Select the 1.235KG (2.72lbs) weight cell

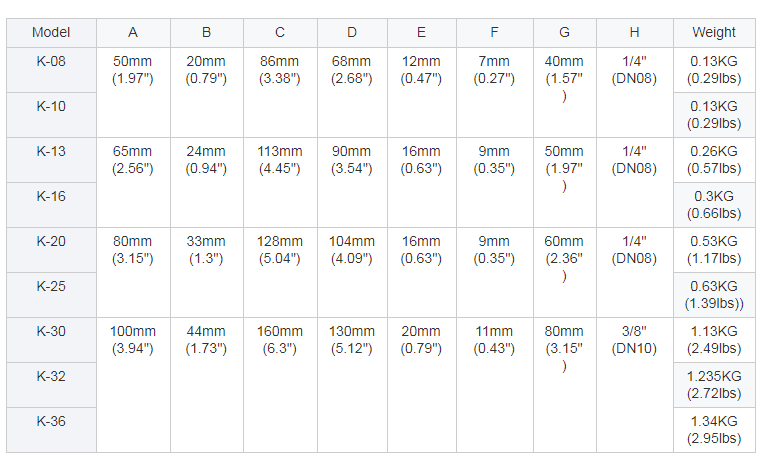coord(713,385)
